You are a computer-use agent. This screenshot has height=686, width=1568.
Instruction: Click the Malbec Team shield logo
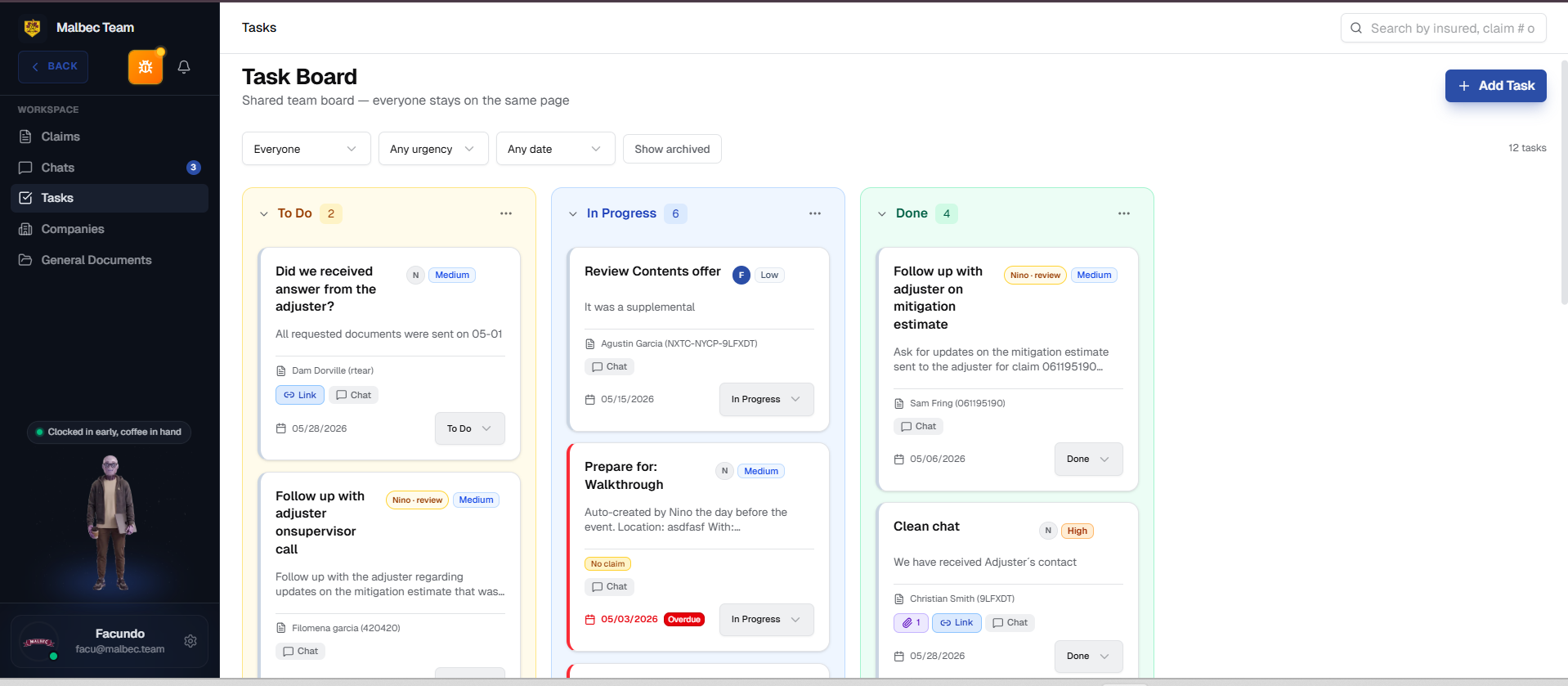33,28
